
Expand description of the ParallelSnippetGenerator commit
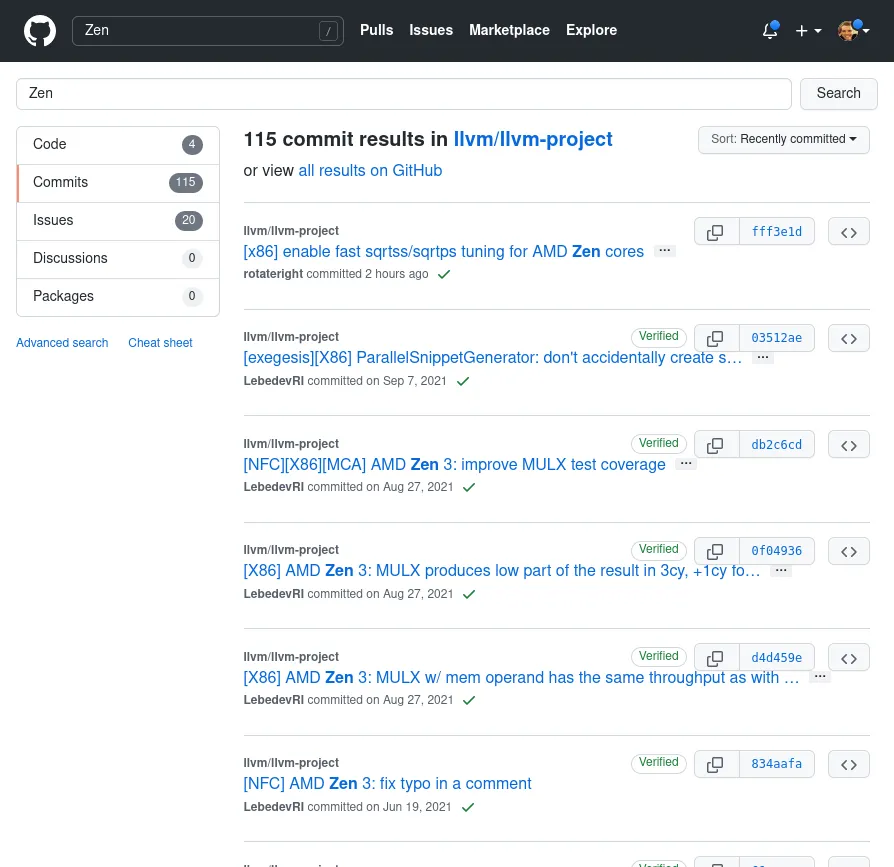click(763, 357)
